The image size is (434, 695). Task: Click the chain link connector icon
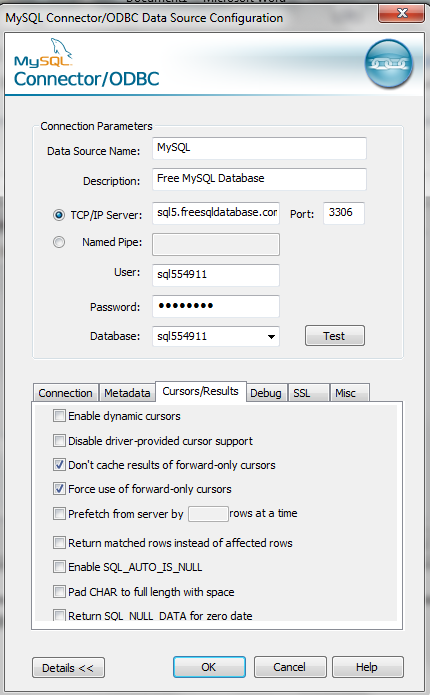click(388, 63)
